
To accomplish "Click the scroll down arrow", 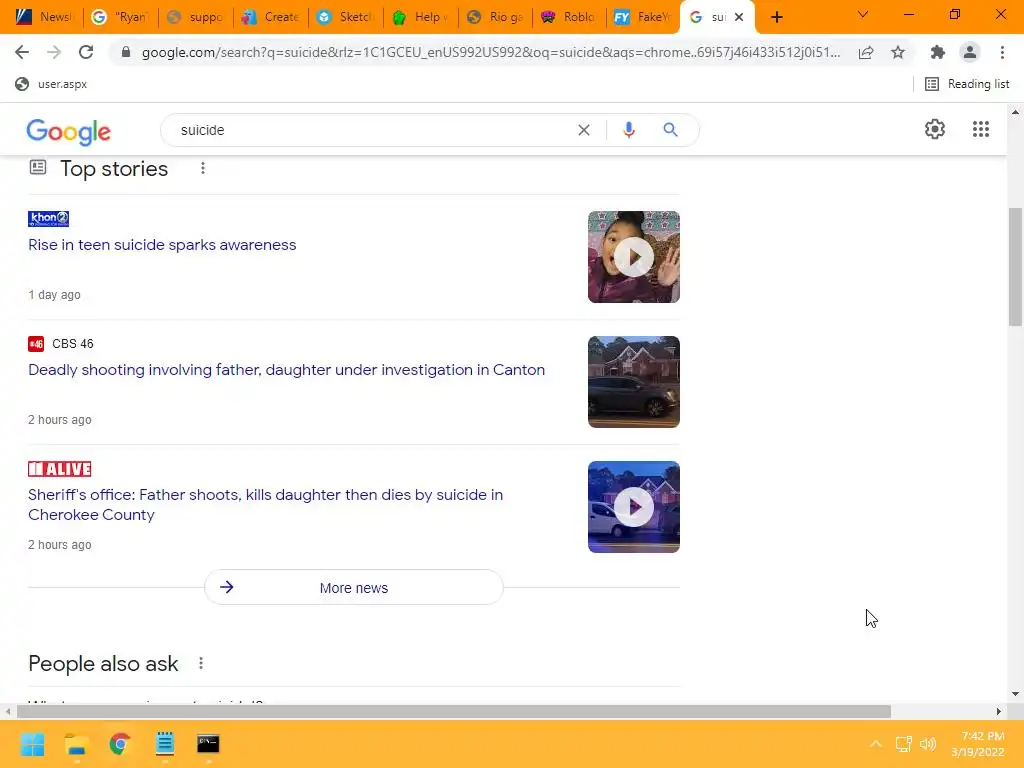I will point(1015,694).
